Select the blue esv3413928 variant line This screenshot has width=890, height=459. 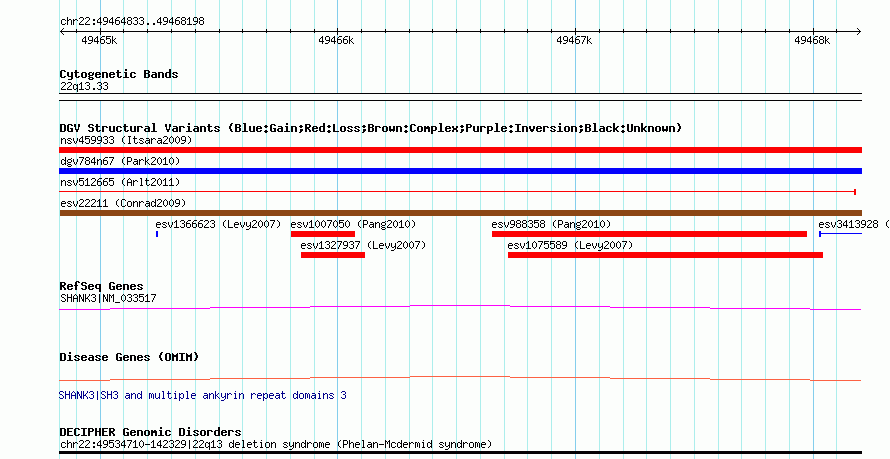click(x=840, y=234)
